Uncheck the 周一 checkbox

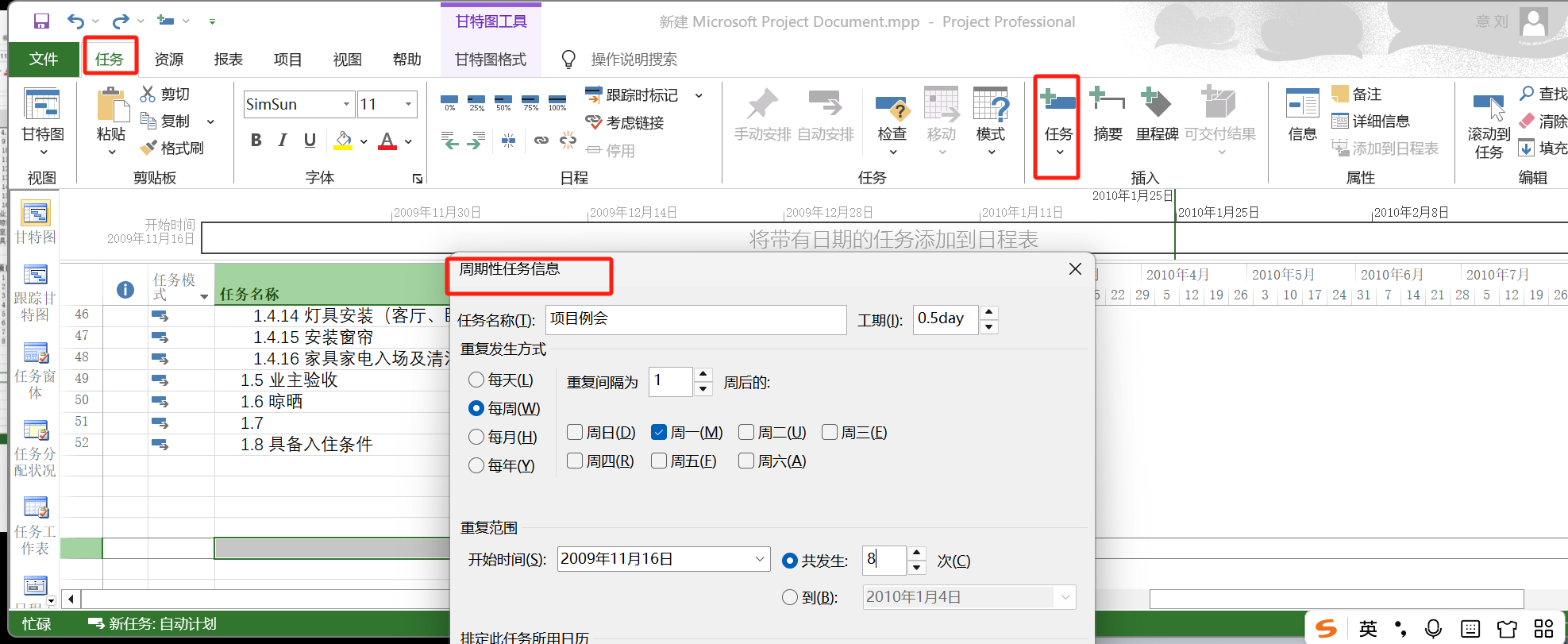(658, 432)
